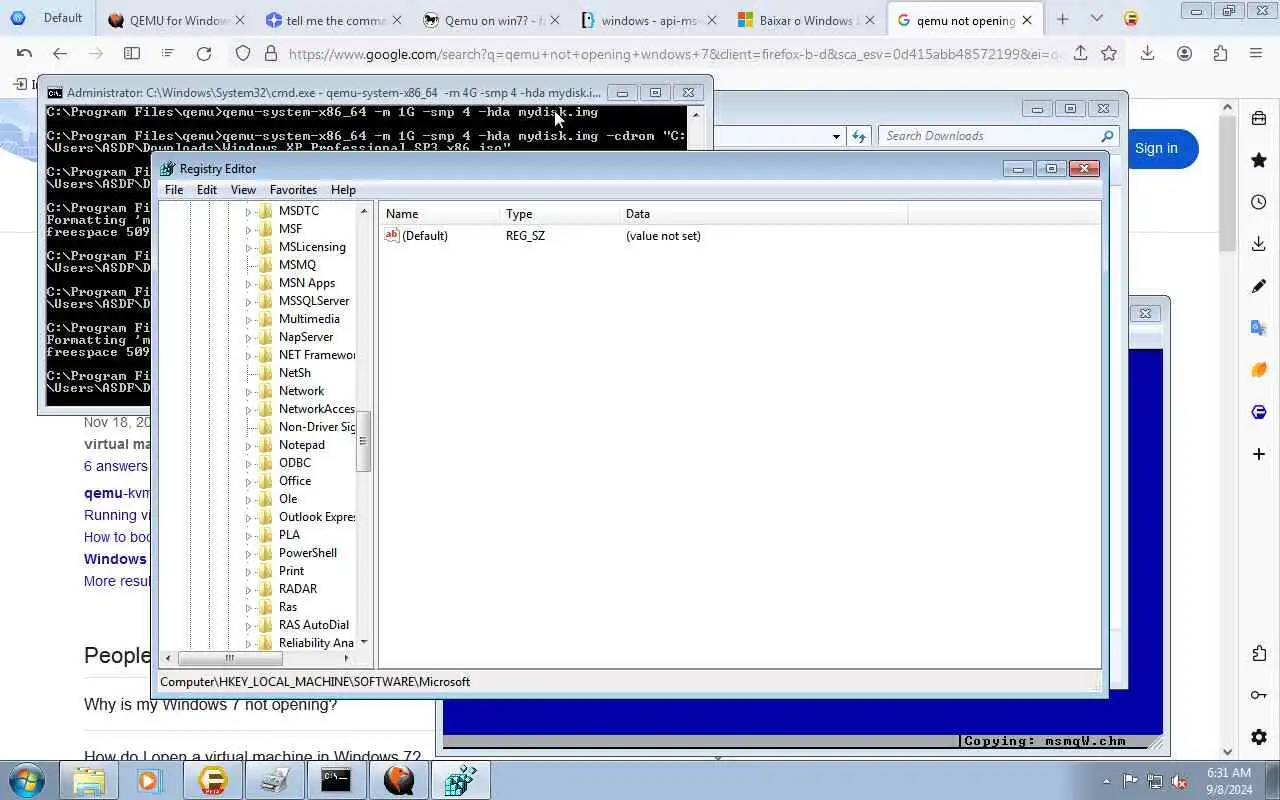The height and width of the screenshot is (800, 1280).
Task: Open the Windows Start menu
Action: [27, 780]
